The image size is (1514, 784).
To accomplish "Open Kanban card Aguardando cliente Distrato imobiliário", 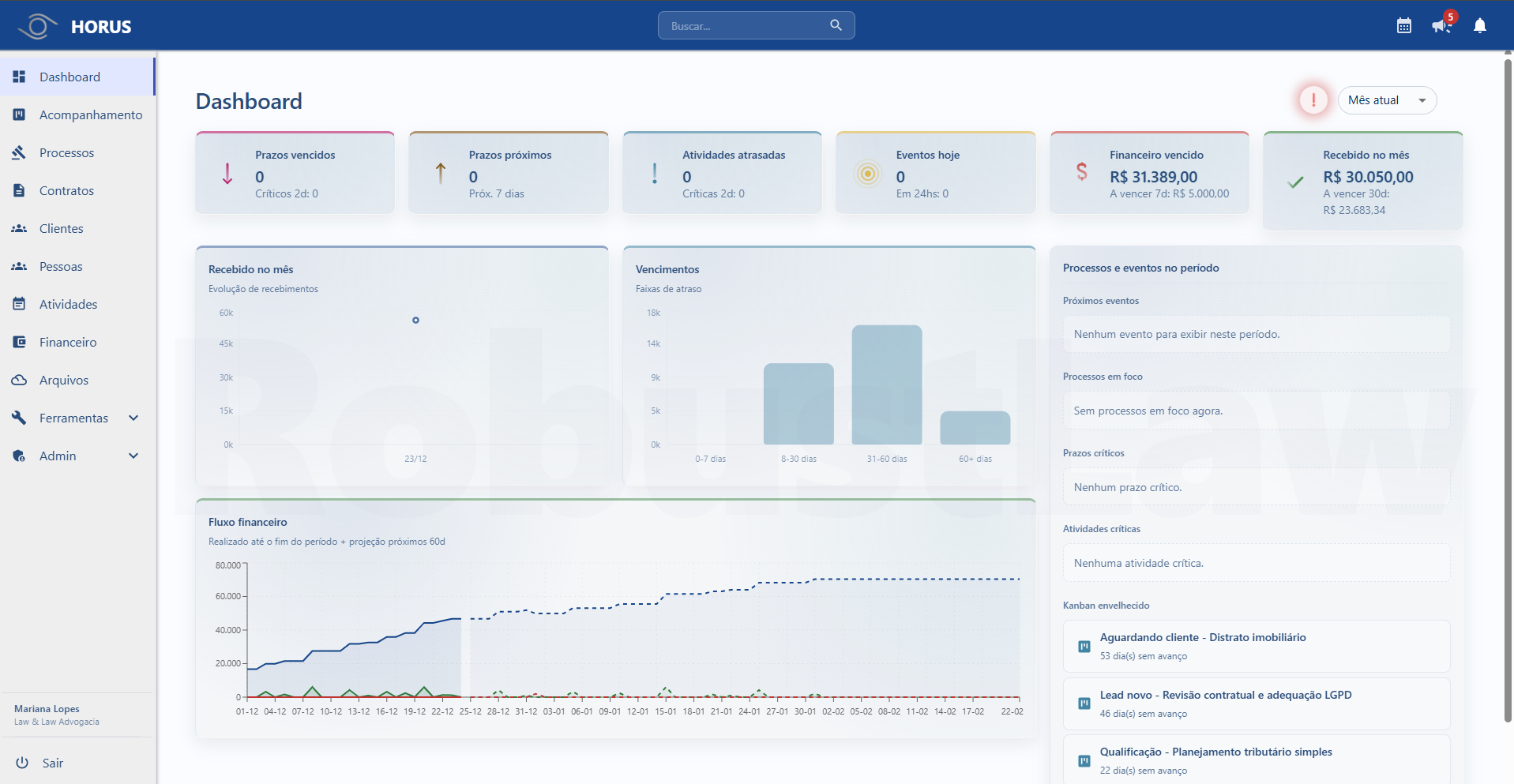I will (x=1256, y=646).
